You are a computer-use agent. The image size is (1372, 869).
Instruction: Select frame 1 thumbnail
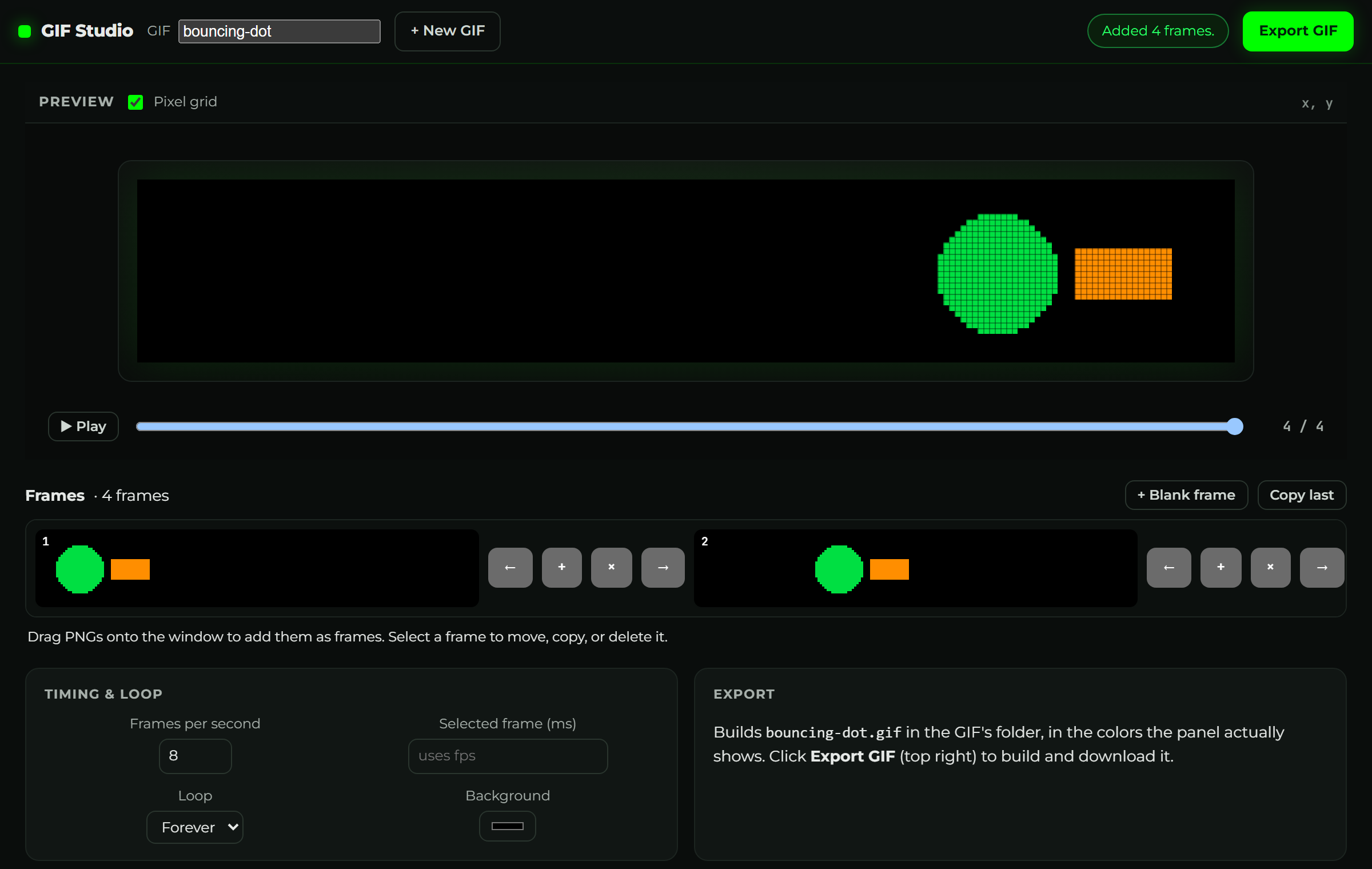coord(257,568)
